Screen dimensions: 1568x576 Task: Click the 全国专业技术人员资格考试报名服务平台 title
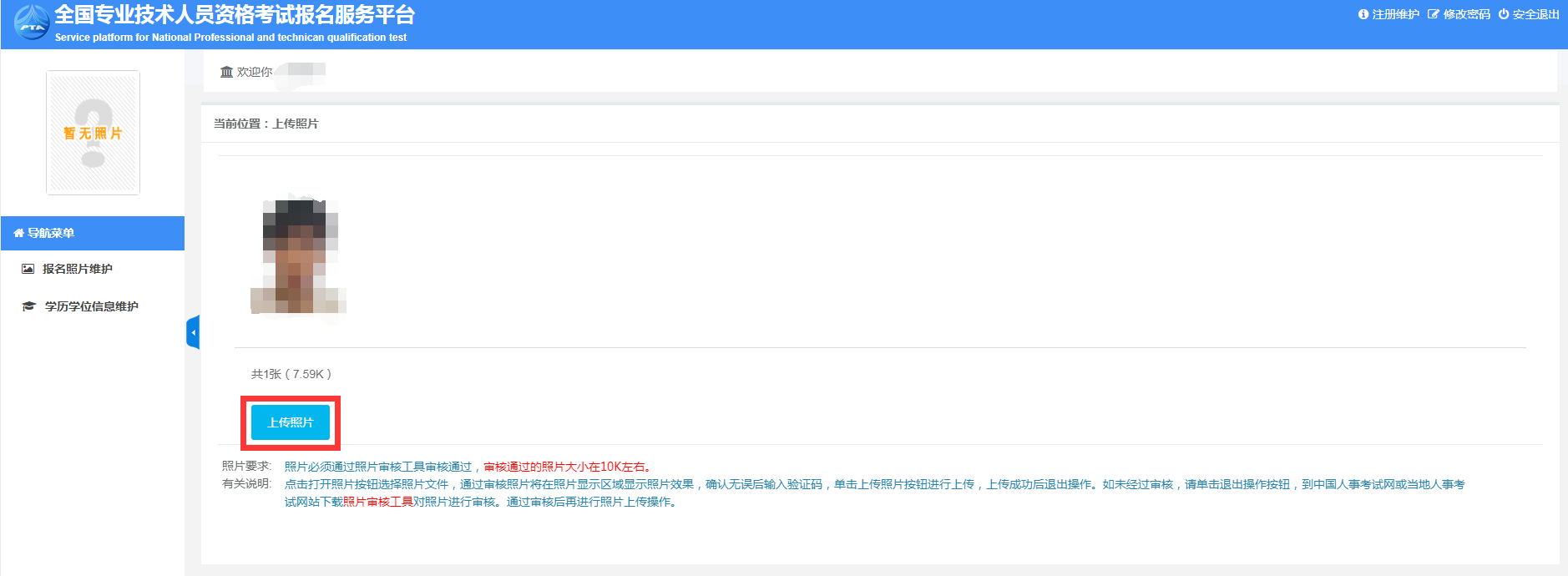pos(235,15)
